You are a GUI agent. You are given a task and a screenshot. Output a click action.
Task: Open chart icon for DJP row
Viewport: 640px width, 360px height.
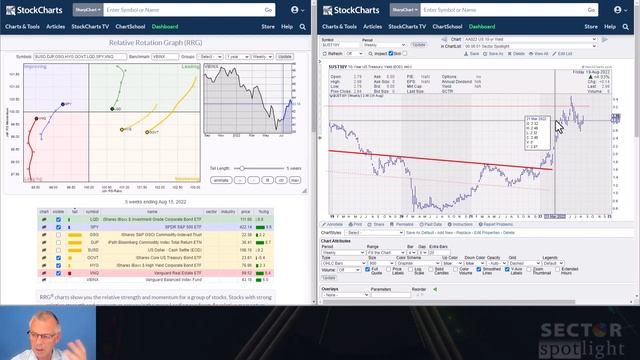pyautogui.click(x=44, y=242)
